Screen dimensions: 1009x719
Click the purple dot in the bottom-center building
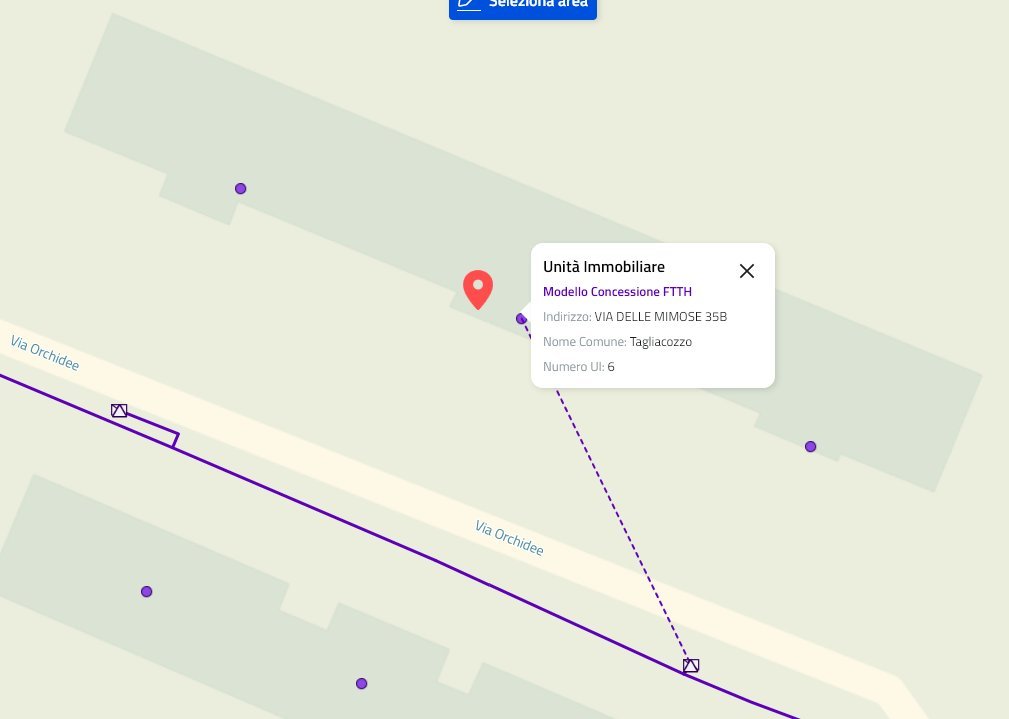pos(362,684)
